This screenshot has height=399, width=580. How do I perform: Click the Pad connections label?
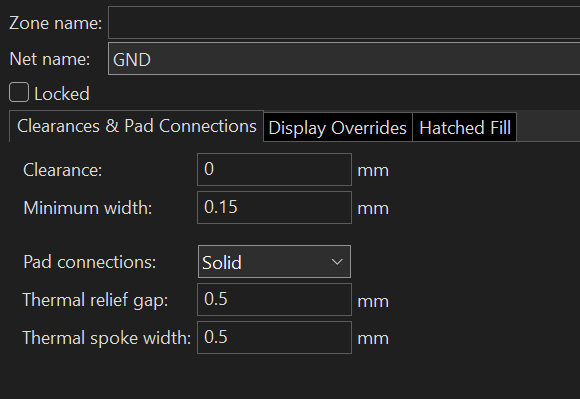coord(90,262)
